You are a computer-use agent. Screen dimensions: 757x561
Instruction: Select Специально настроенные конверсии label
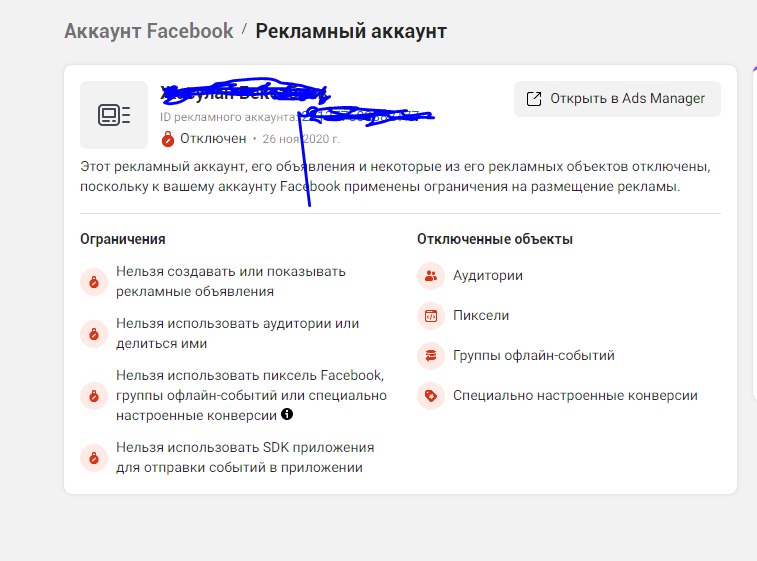575,396
